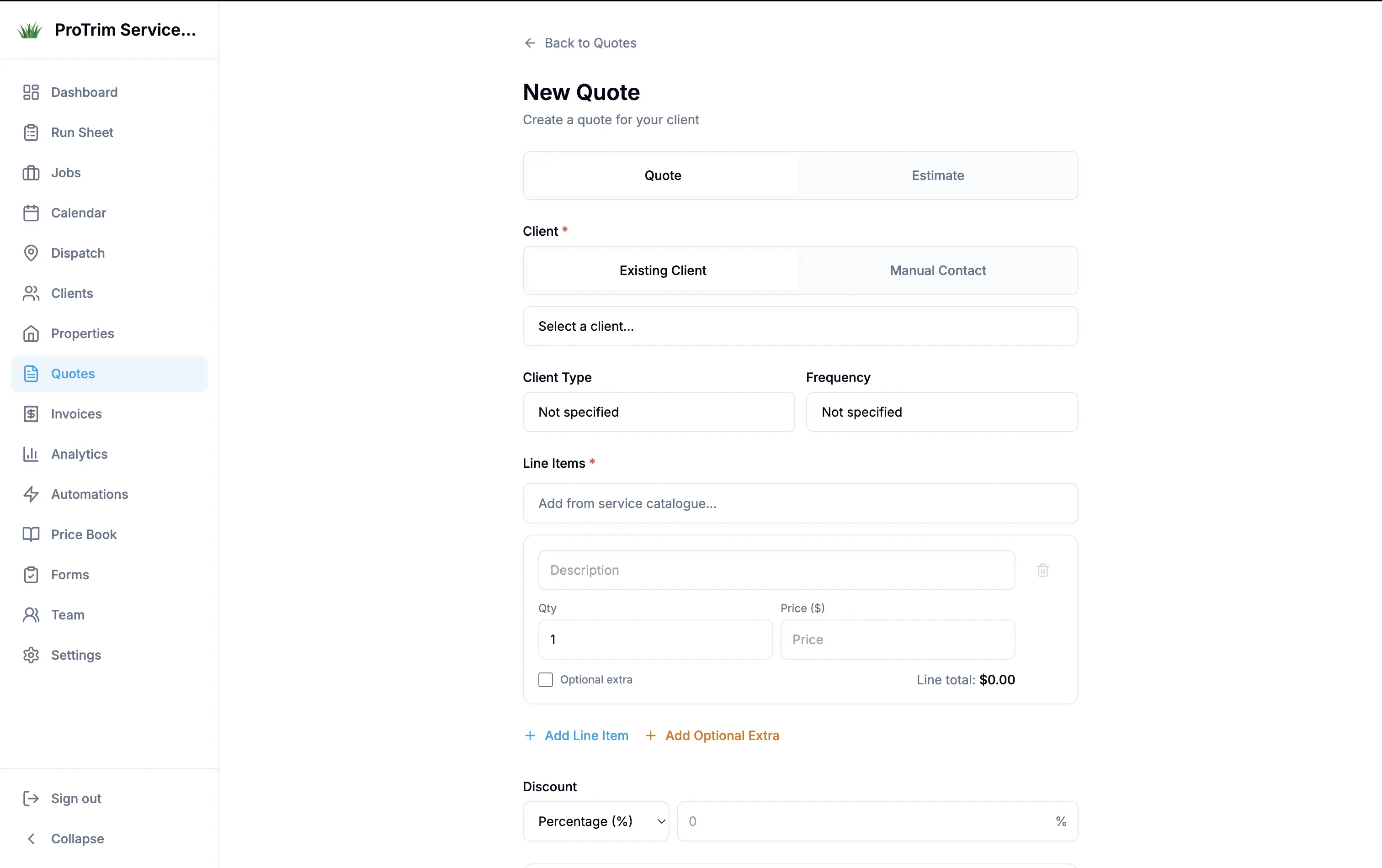Open the Dispatch map pin icon
The height and width of the screenshot is (868, 1382).
31,253
